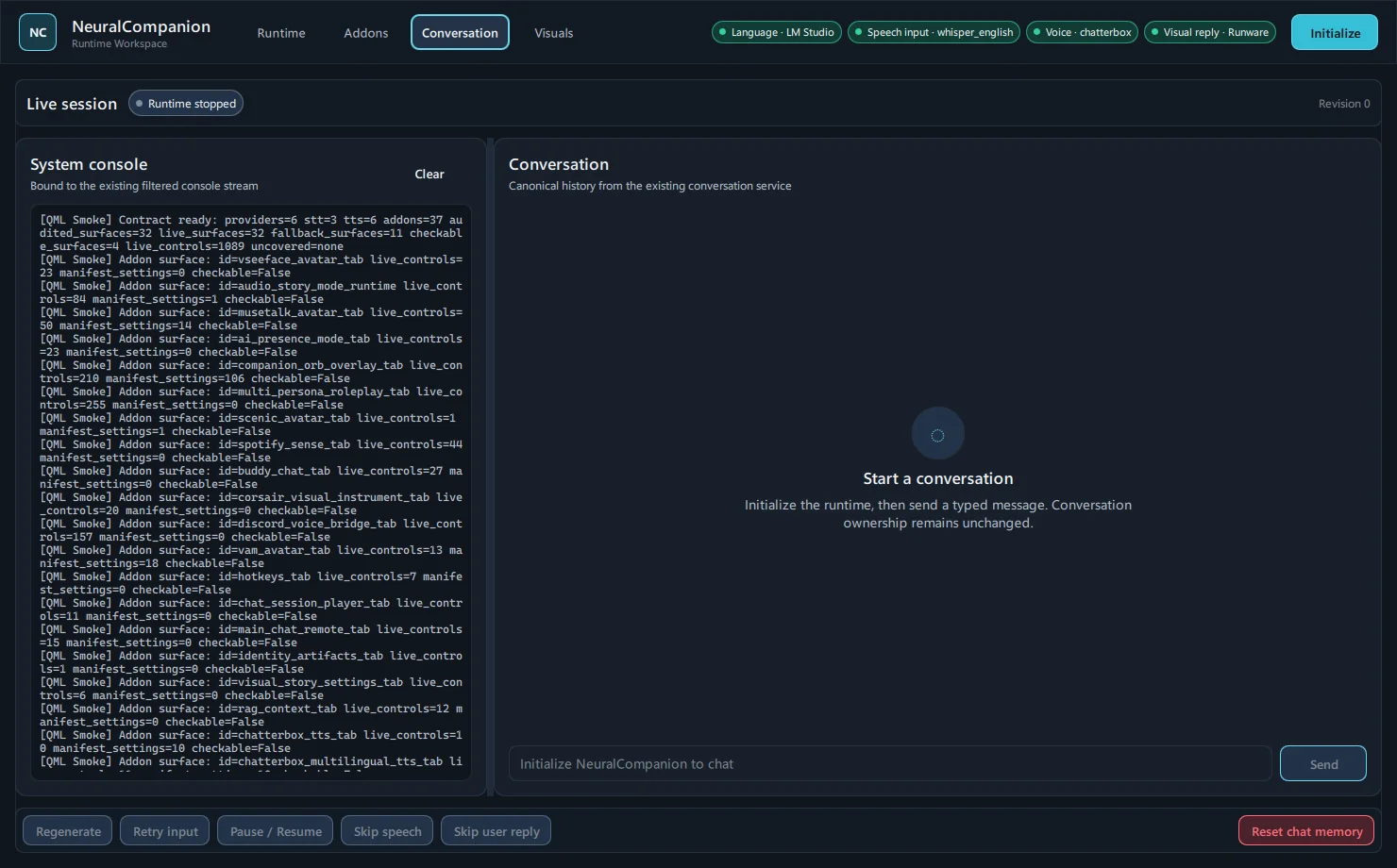Click Skip user reply
The height and width of the screenshot is (868, 1397).
pyautogui.click(x=497, y=831)
